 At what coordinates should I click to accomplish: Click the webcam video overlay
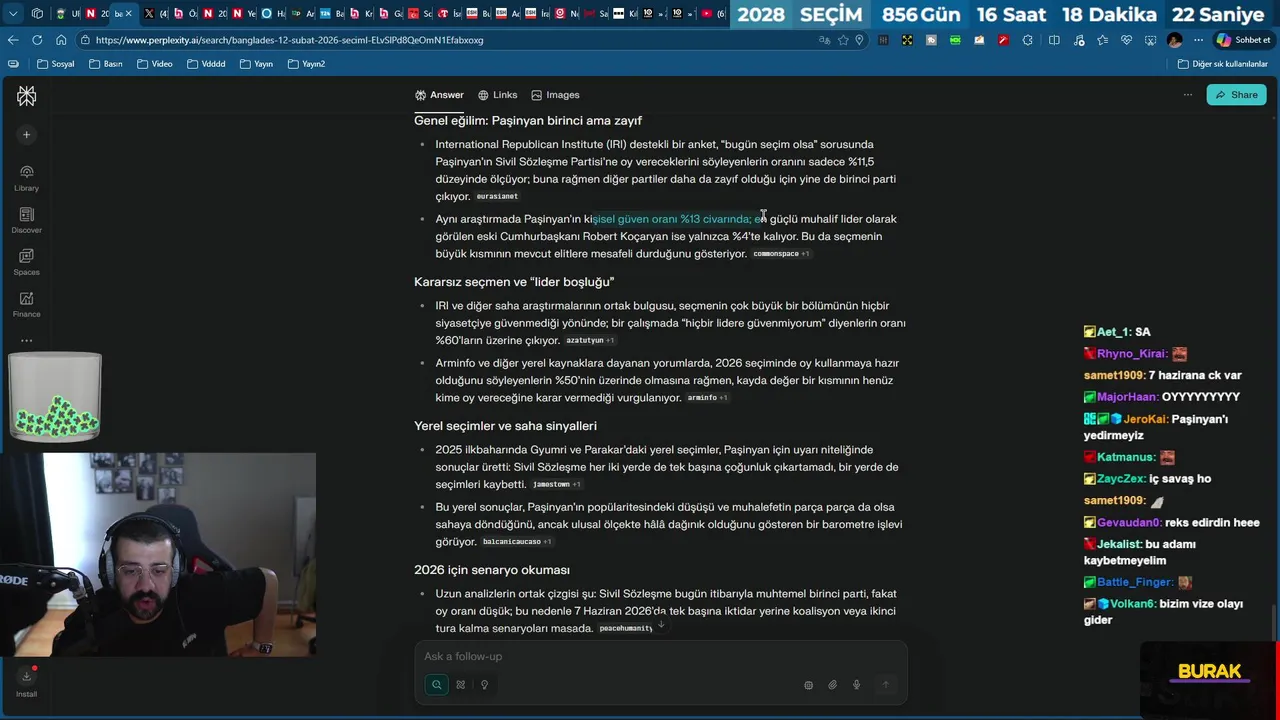[x=158, y=554]
